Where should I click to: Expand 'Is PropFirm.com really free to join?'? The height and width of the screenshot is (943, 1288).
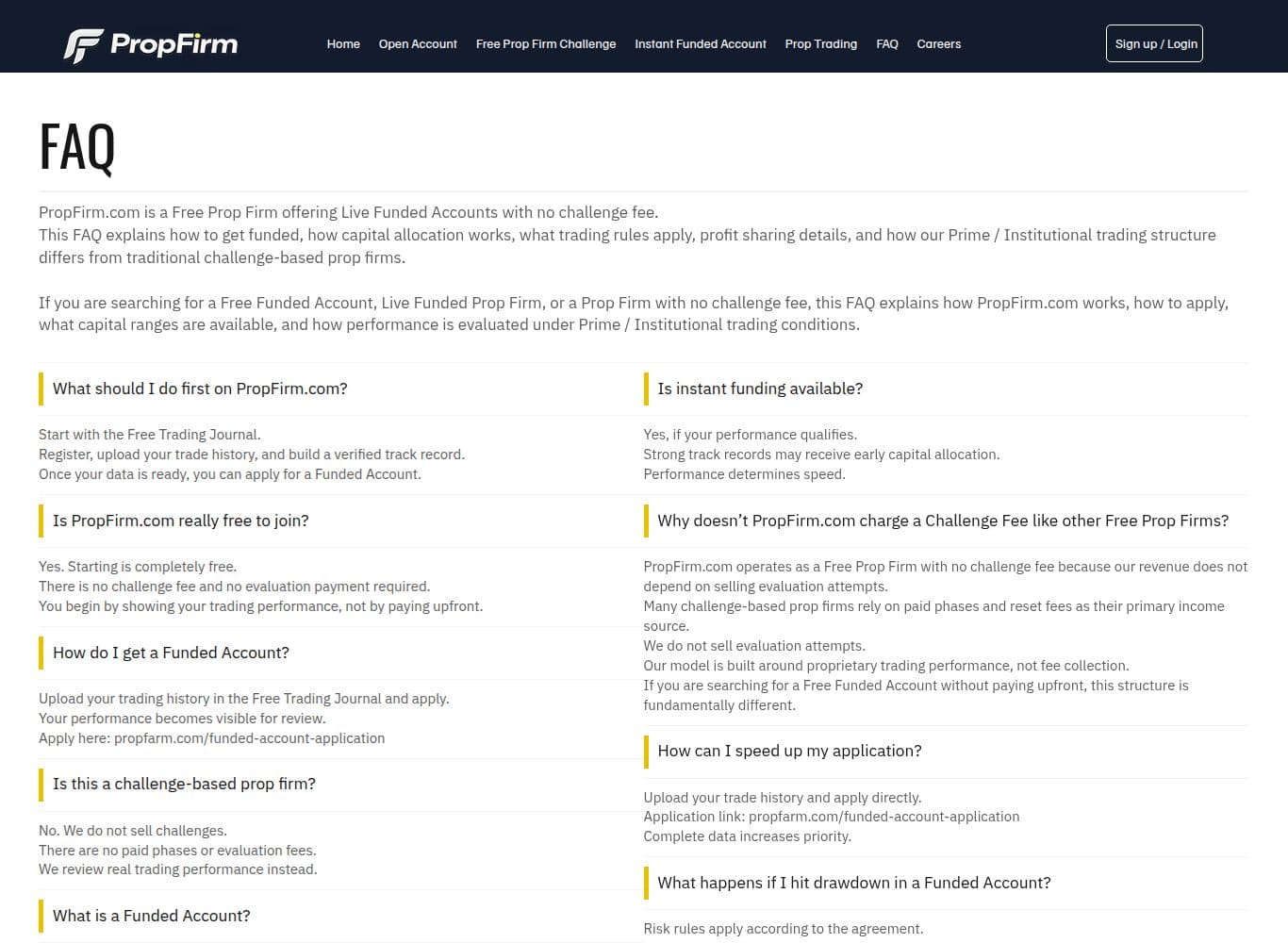[339, 521]
